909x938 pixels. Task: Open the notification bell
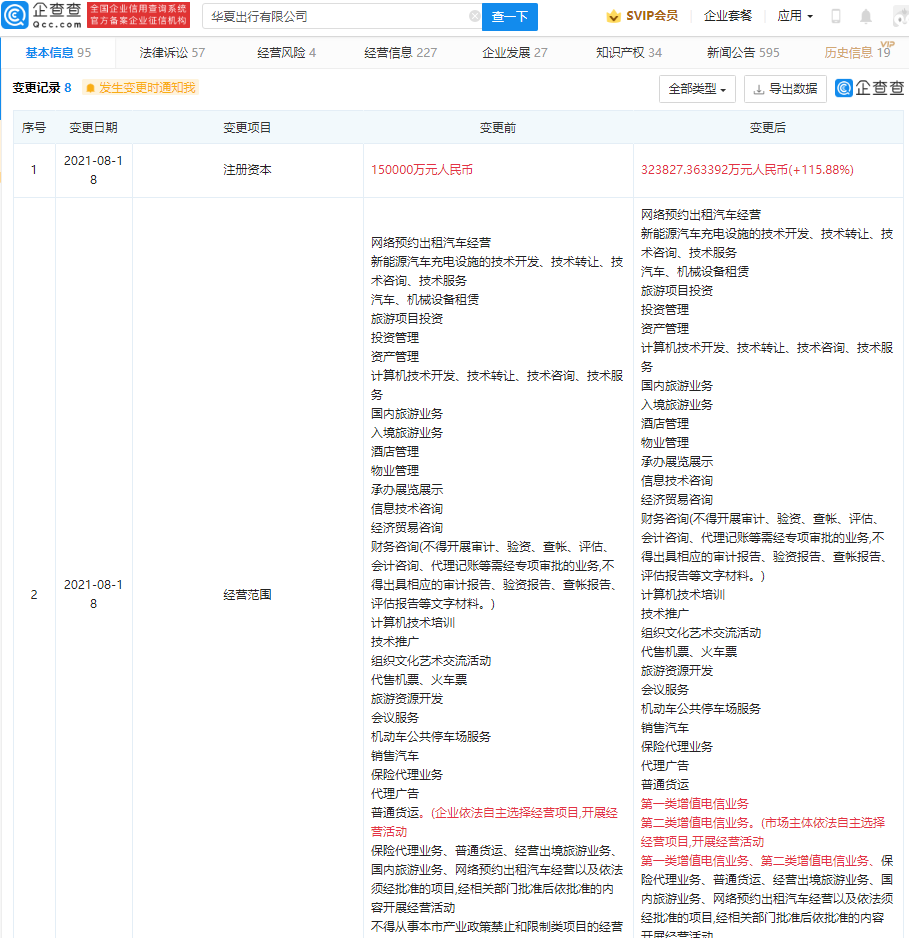pos(865,16)
